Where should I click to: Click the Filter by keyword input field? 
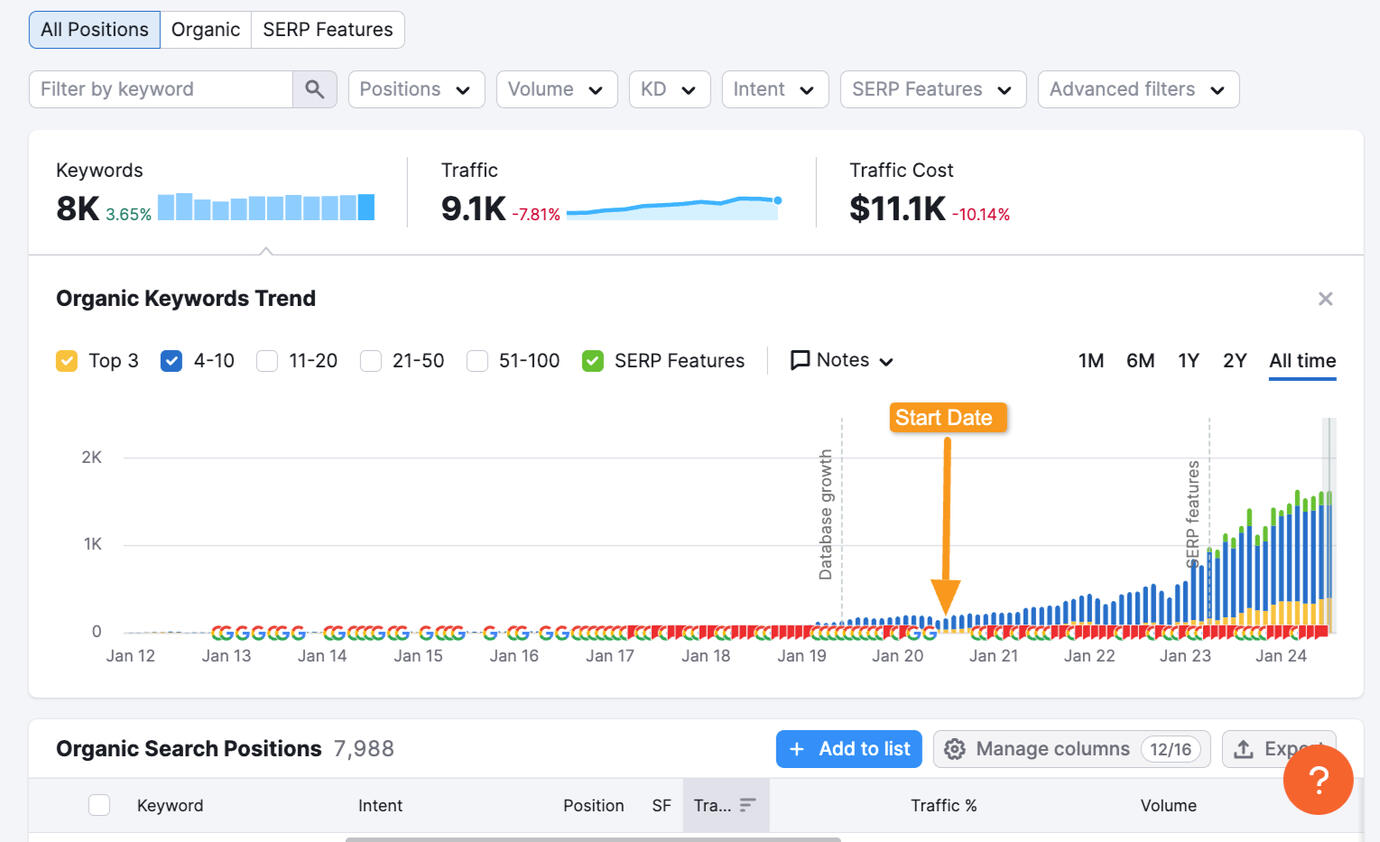(161, 89)
